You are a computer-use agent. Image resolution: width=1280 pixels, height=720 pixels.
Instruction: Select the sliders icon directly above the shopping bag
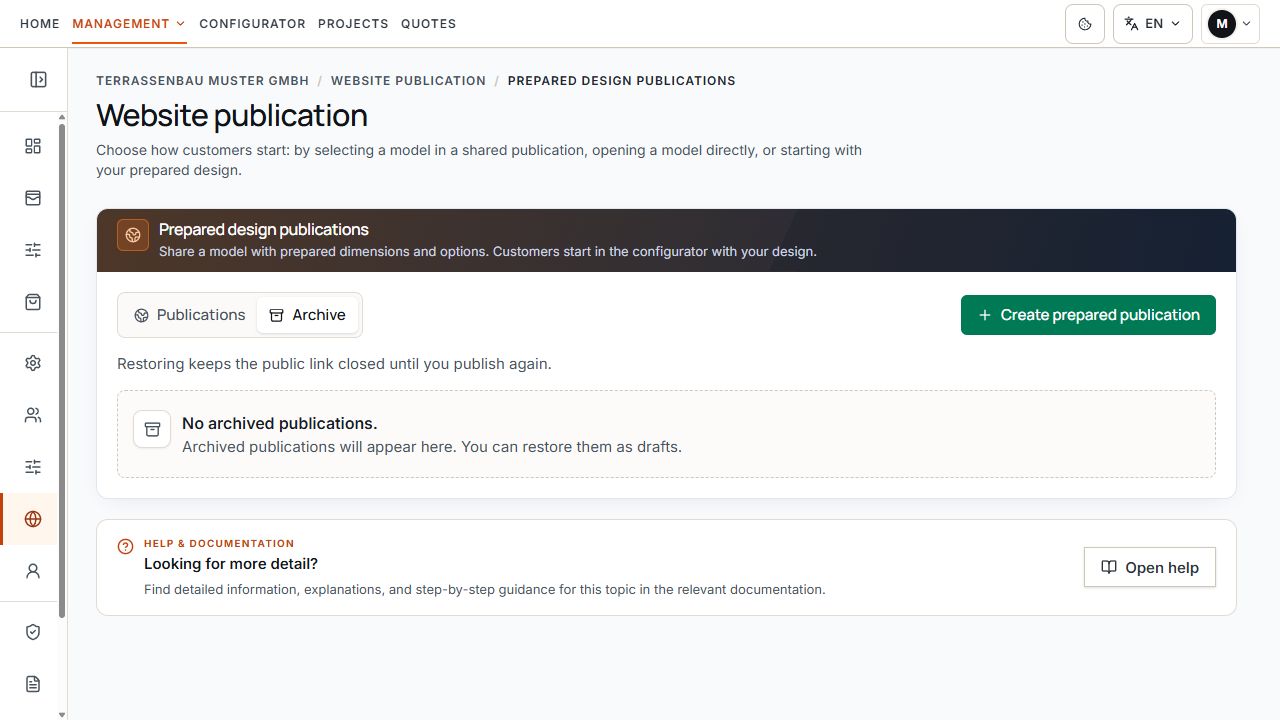point(33,250)
